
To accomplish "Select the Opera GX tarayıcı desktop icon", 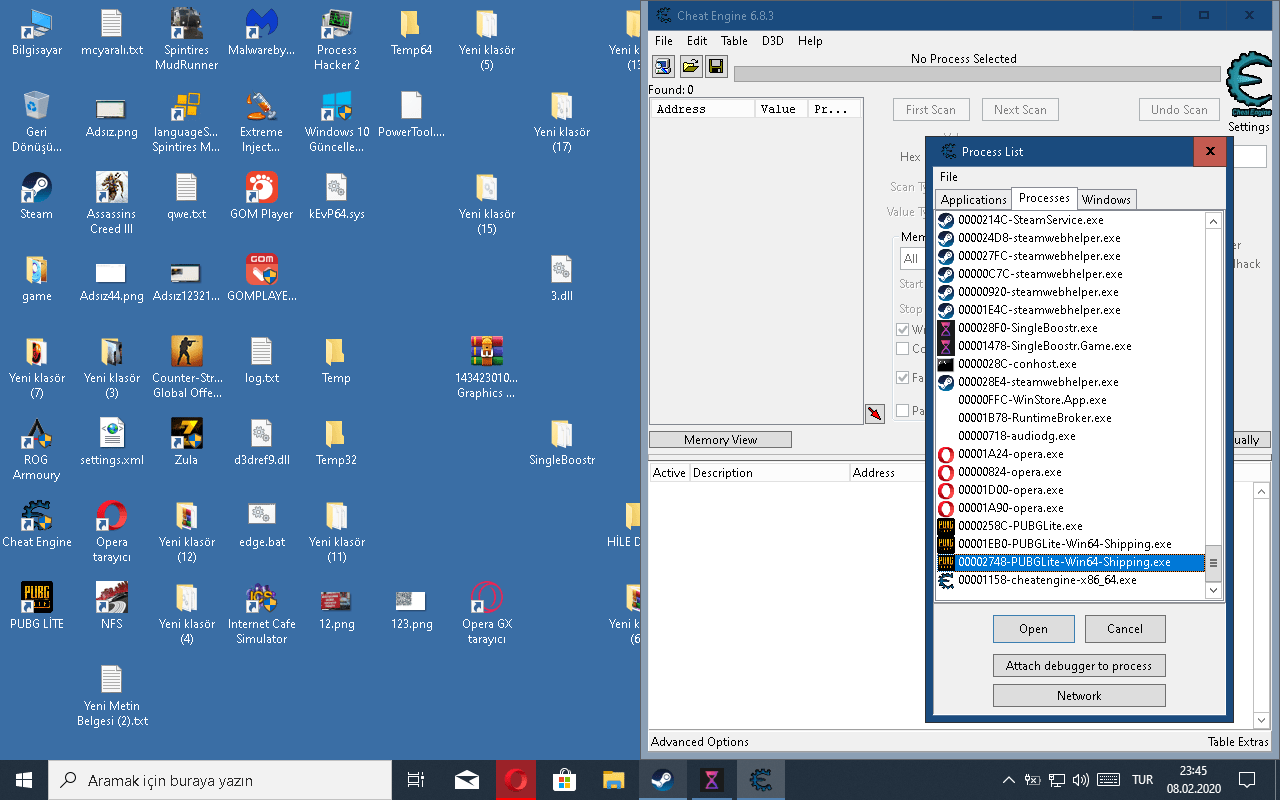I will click(487, 614).
